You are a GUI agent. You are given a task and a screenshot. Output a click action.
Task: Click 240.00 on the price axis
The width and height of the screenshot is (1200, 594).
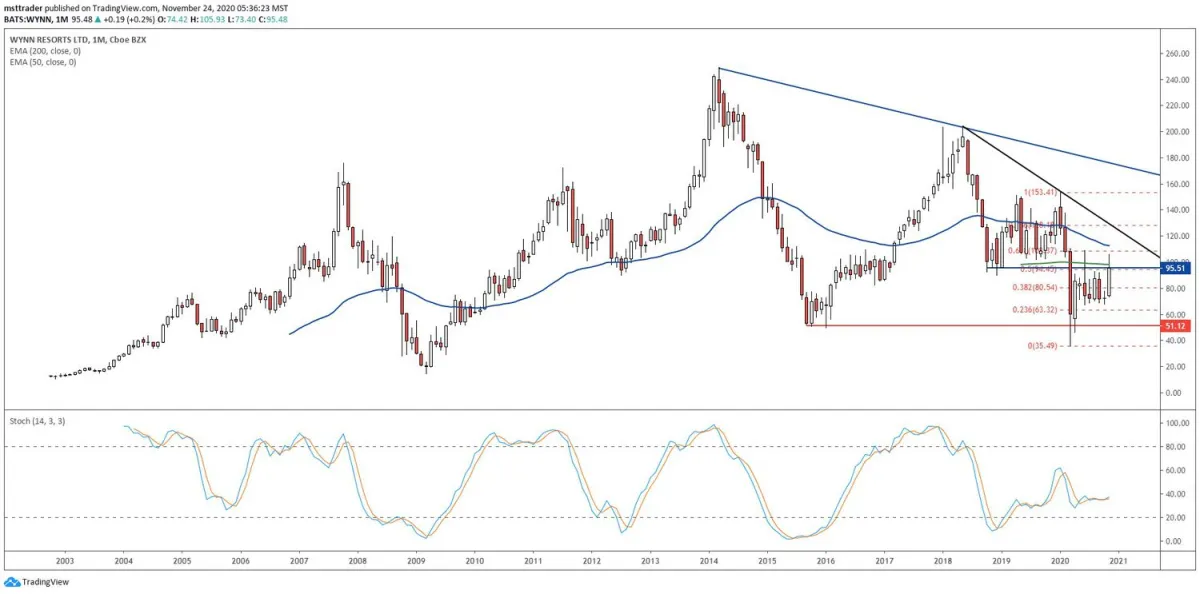coord(1178,80)
